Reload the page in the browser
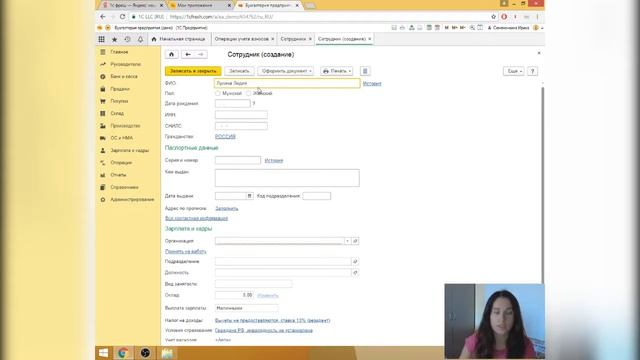The height and width of the screenshot is (360, 640). tap(122, 17)
